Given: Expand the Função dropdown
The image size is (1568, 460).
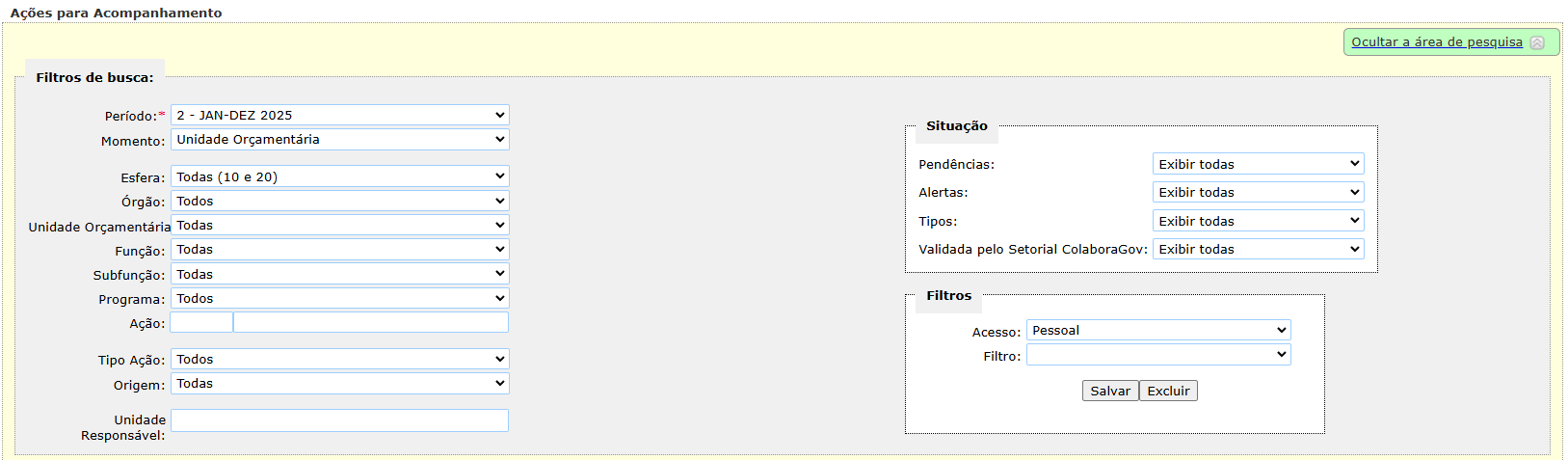Looking at the screenshot, I should coord(339,250).
